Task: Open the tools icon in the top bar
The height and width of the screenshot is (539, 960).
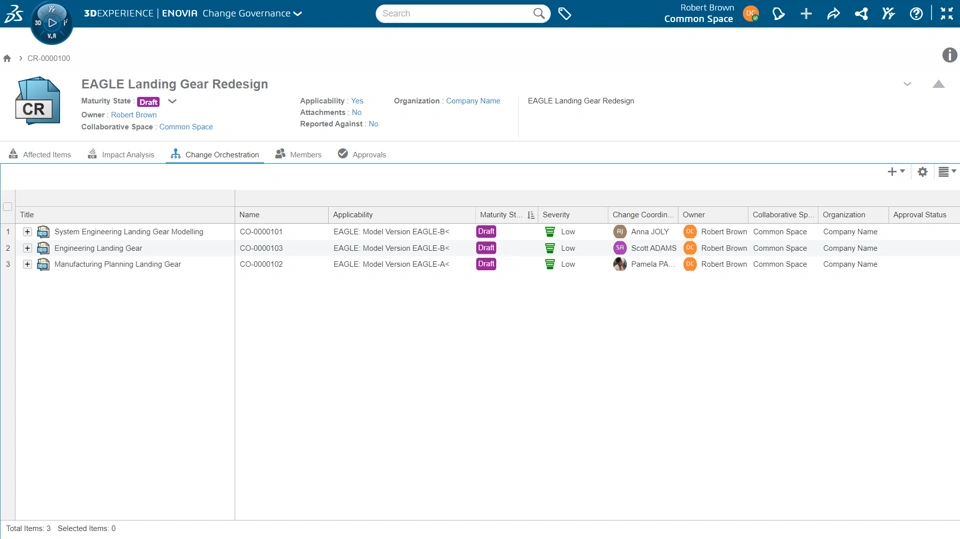Action: [x=888, y=13]
